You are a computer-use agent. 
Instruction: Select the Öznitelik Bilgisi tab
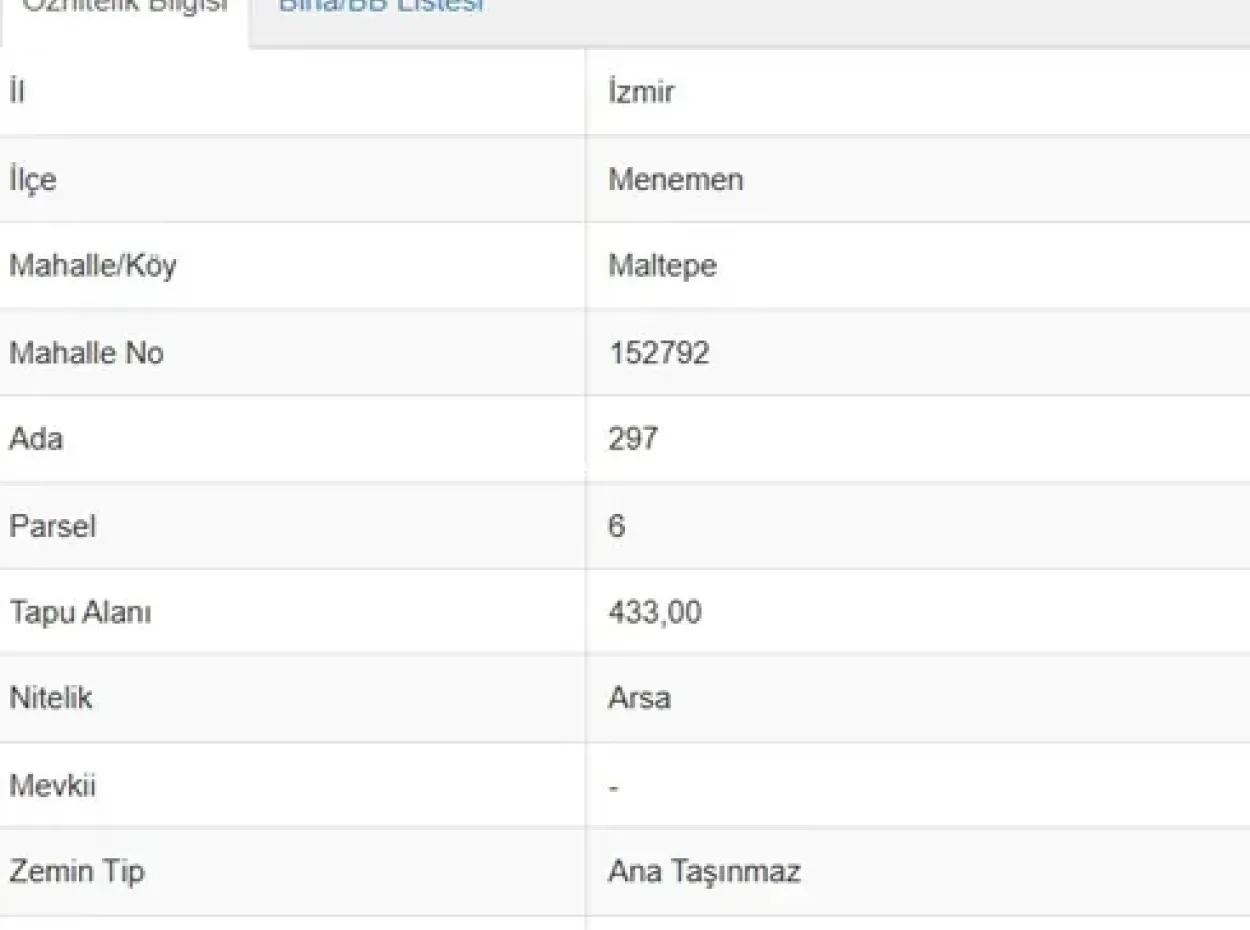click(x=125, y=8)
